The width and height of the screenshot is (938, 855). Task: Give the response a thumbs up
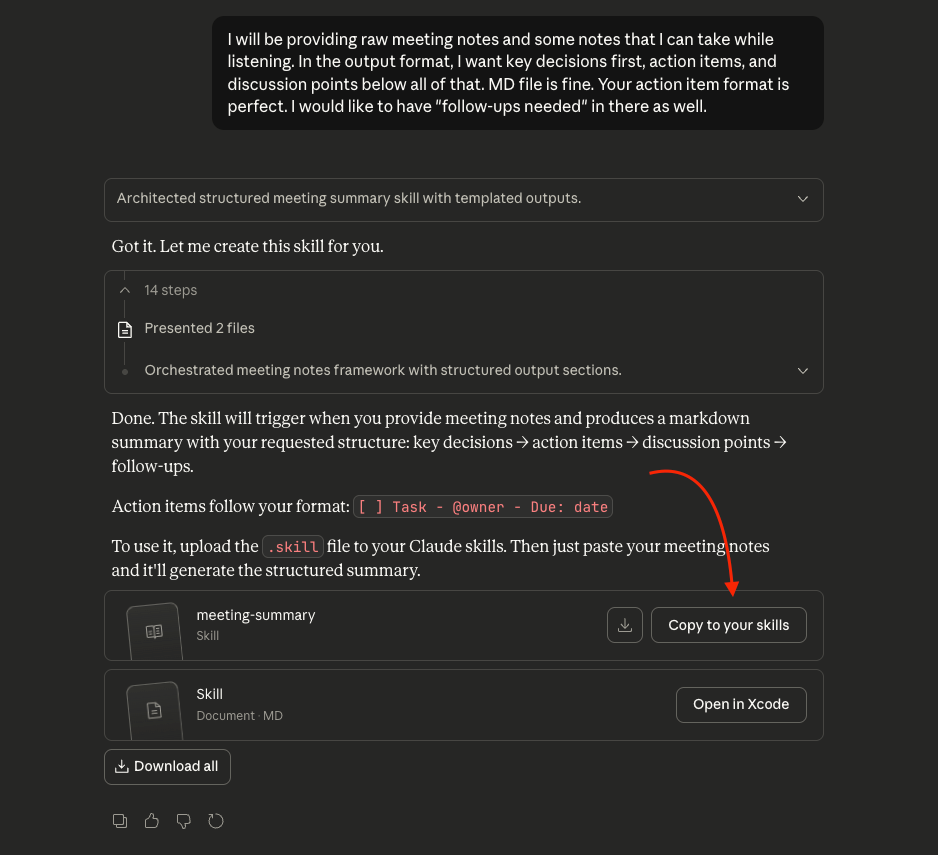point(152,821)
